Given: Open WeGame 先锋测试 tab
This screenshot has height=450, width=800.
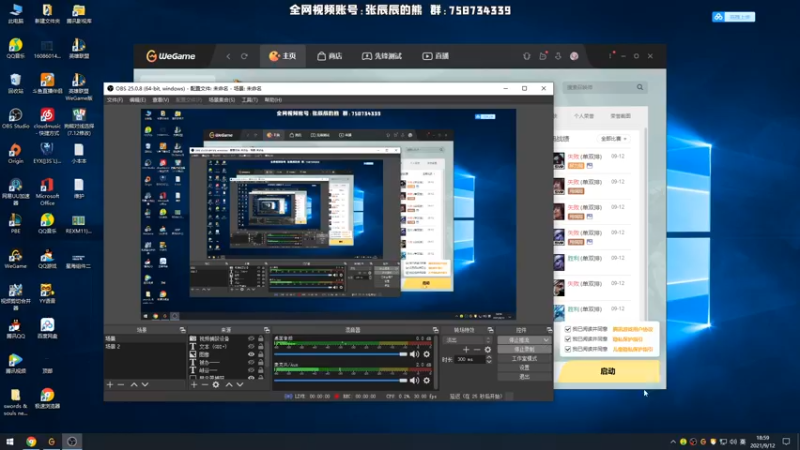Looking at the screenshot, I should [382, 56].
